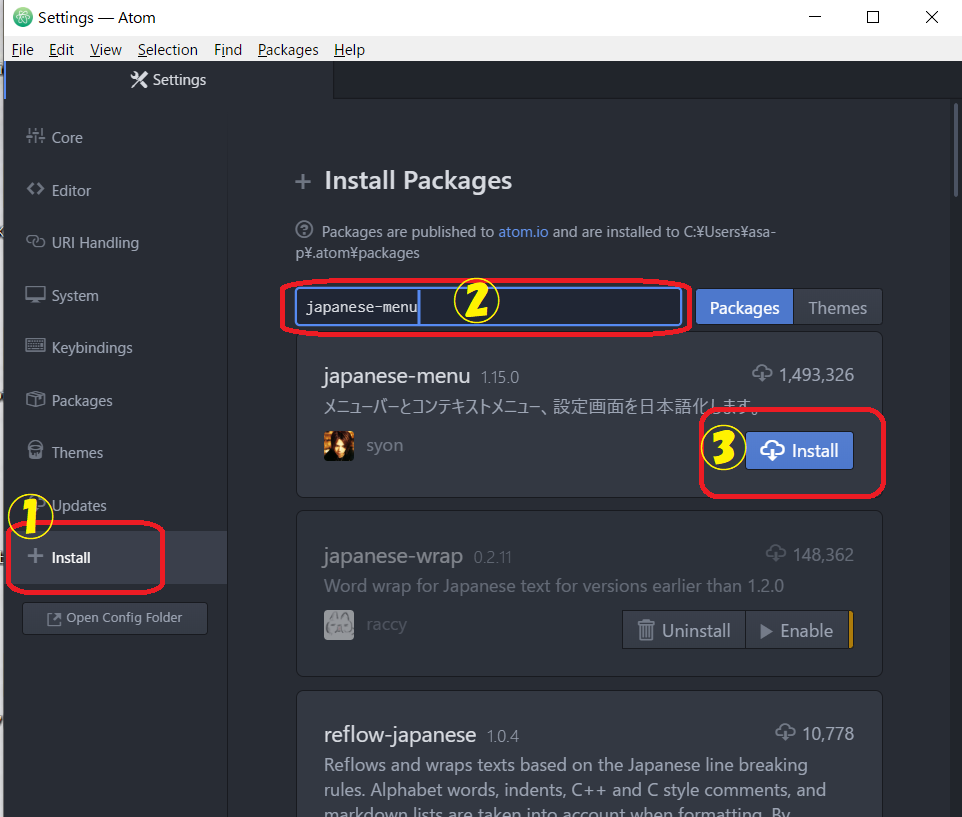Follow the atom.io link
The image size is (962, 817).
(x=523, y=232)
